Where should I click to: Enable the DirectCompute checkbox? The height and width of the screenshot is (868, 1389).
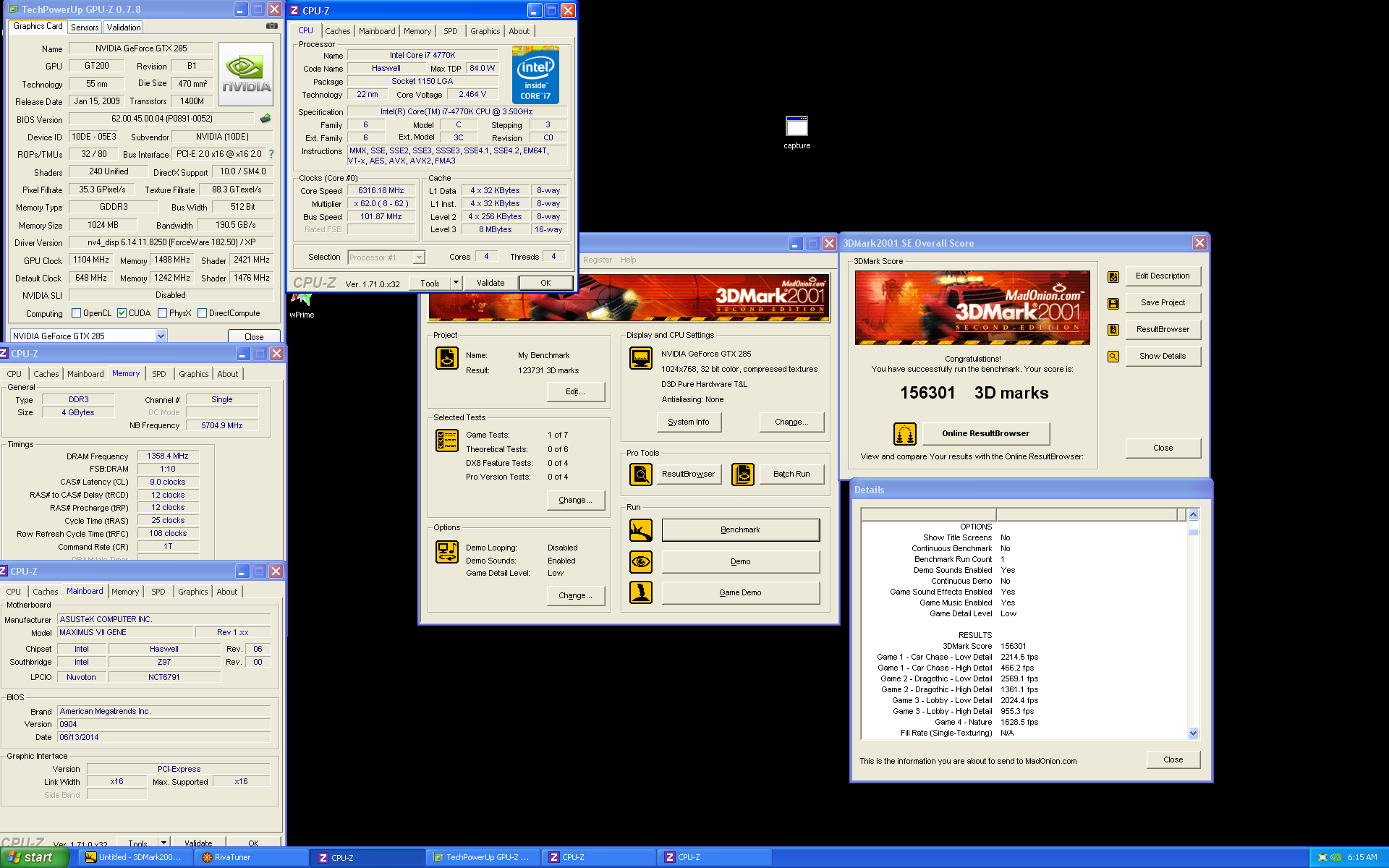[x=202, y=313]
